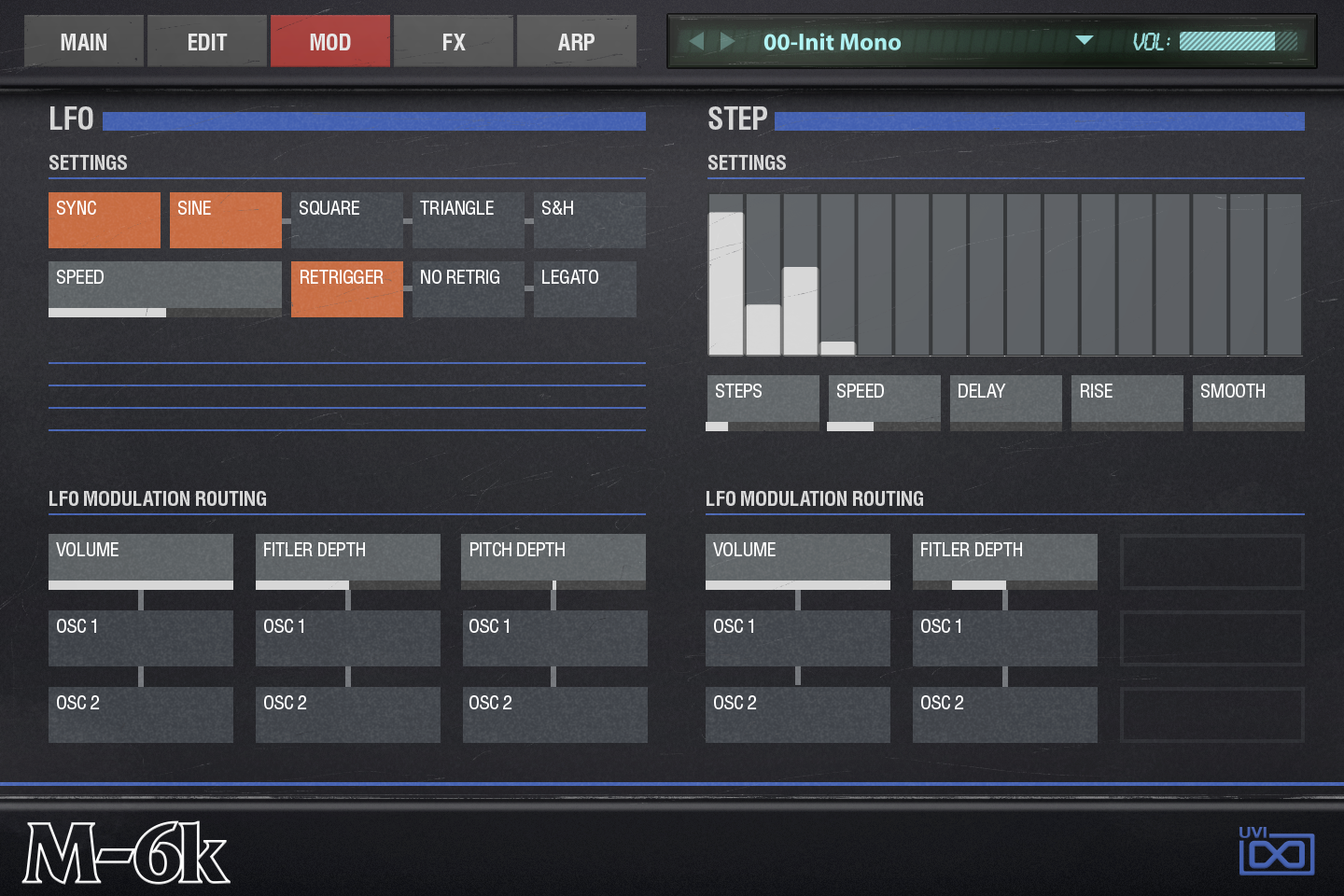Select SQUARE LFO waveform

click(x=347, y=220)
